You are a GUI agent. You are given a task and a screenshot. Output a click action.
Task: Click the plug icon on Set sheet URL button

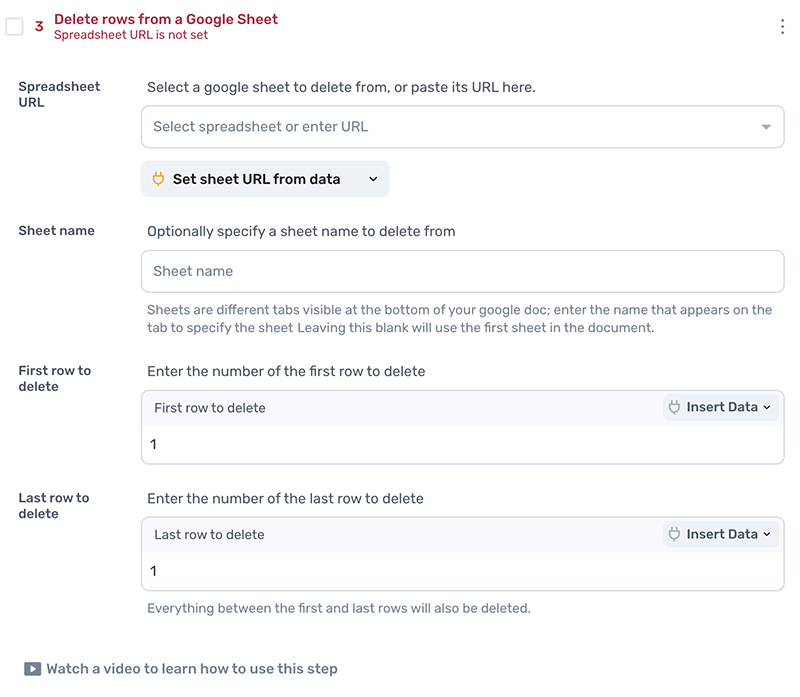(158, 179)
